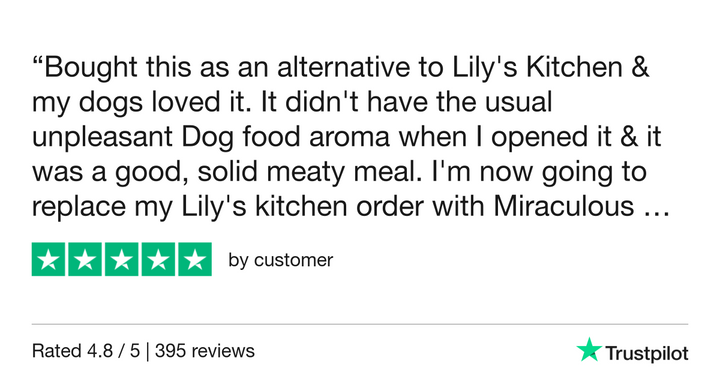Click the third green rating star
Screen dimensions: 720x376
point(122,259)
